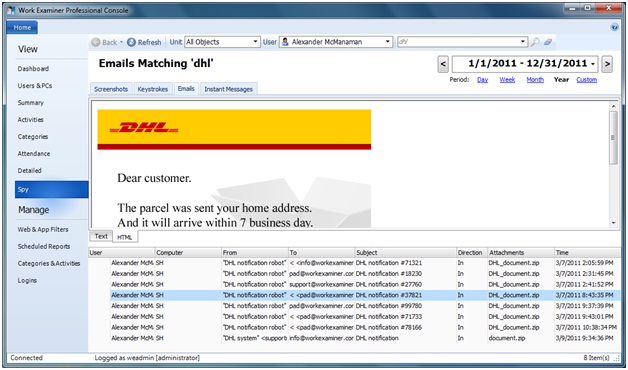The width and height of the screenshot is (628, 370).
Task: Open Summary in the sidebar
Action: (30, 103)
